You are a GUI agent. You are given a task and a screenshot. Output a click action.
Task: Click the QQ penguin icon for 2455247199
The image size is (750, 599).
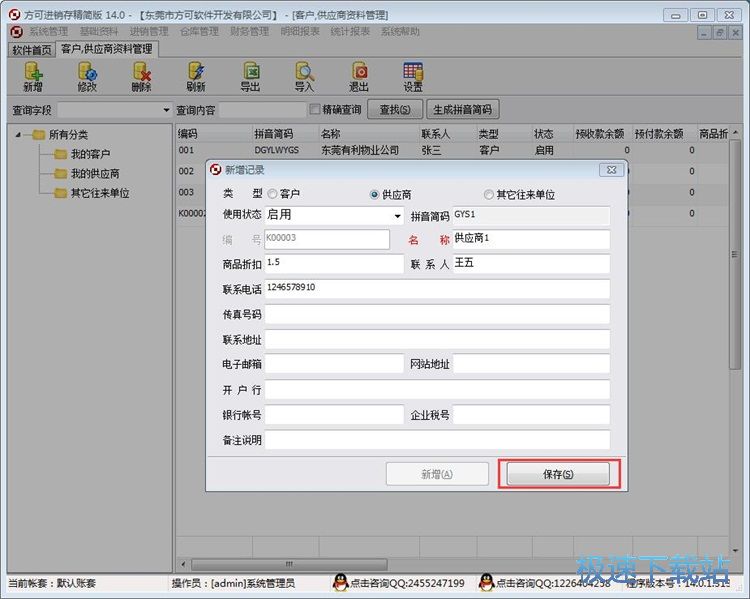[x=341, y=583]
